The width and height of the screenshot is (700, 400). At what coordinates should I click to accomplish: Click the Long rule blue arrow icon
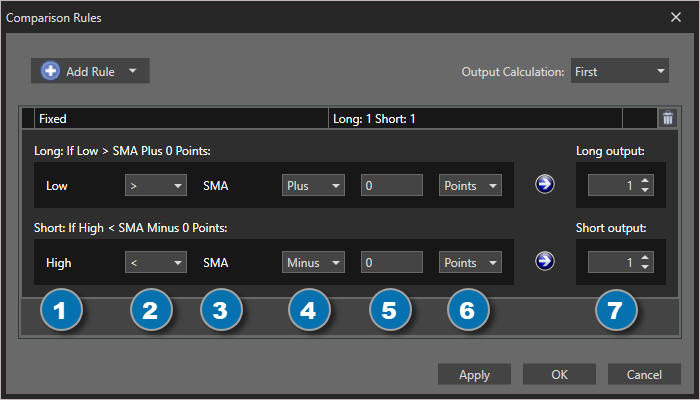tap(545, 184)
